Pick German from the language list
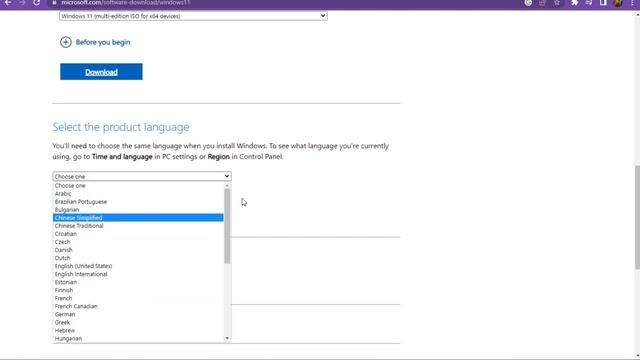 (x=138, y=314)
